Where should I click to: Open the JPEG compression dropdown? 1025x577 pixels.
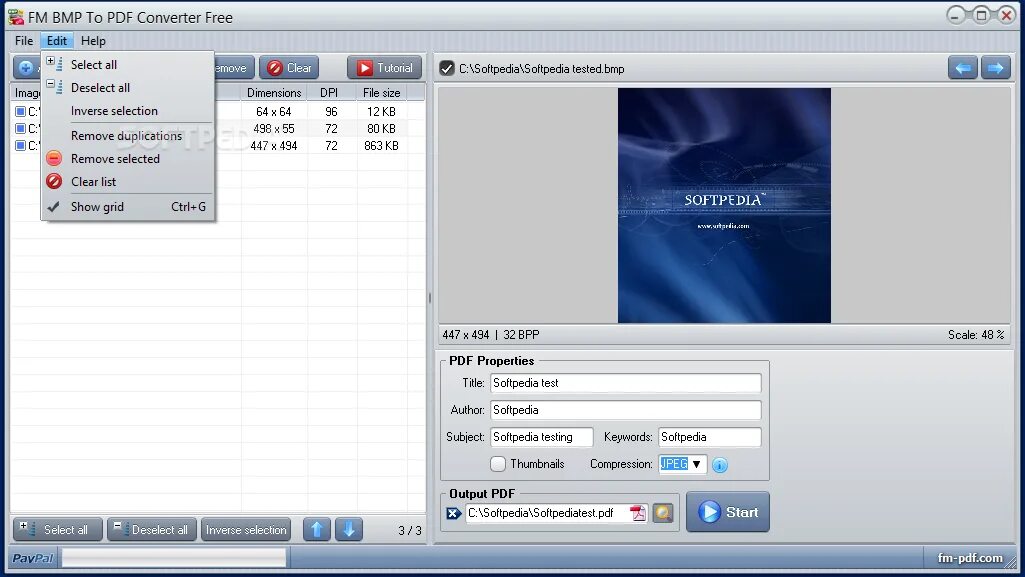[682, 464]
